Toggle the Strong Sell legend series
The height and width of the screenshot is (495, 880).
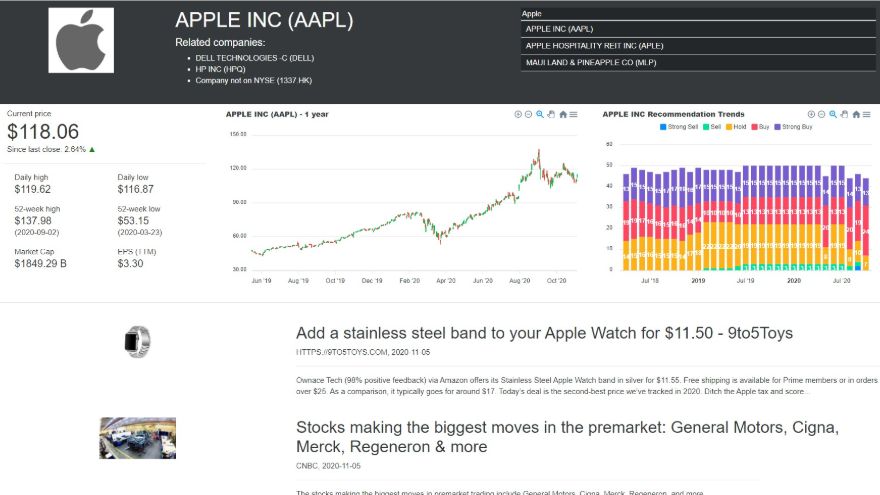pyautogui.click(x=679, y=127)
